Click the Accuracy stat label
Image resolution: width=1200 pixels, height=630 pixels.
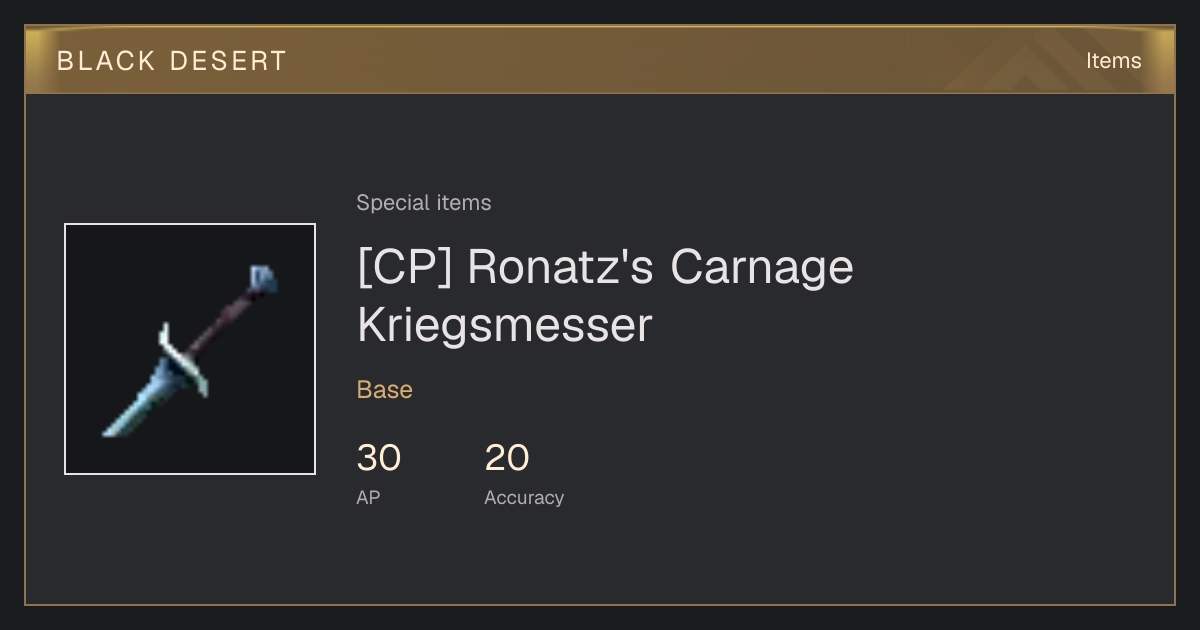pyautogui.click(x=524, y=497)
